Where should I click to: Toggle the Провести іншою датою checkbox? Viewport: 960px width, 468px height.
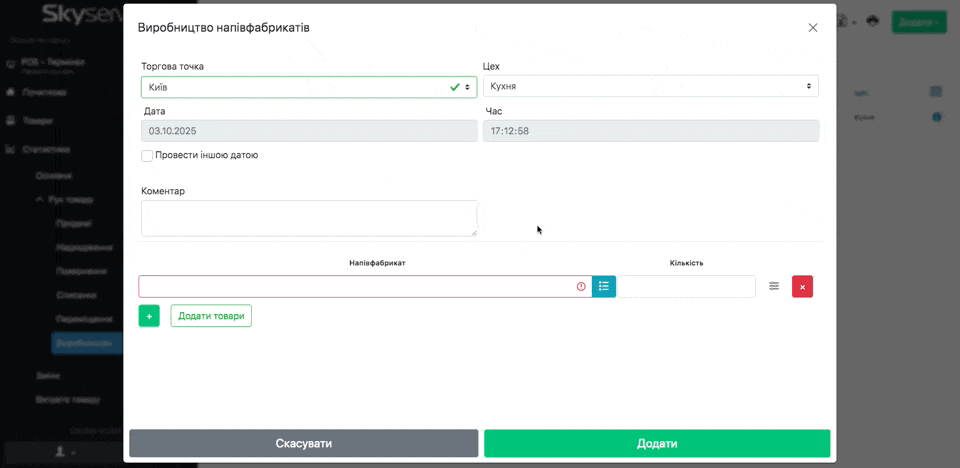click(148, 155)
